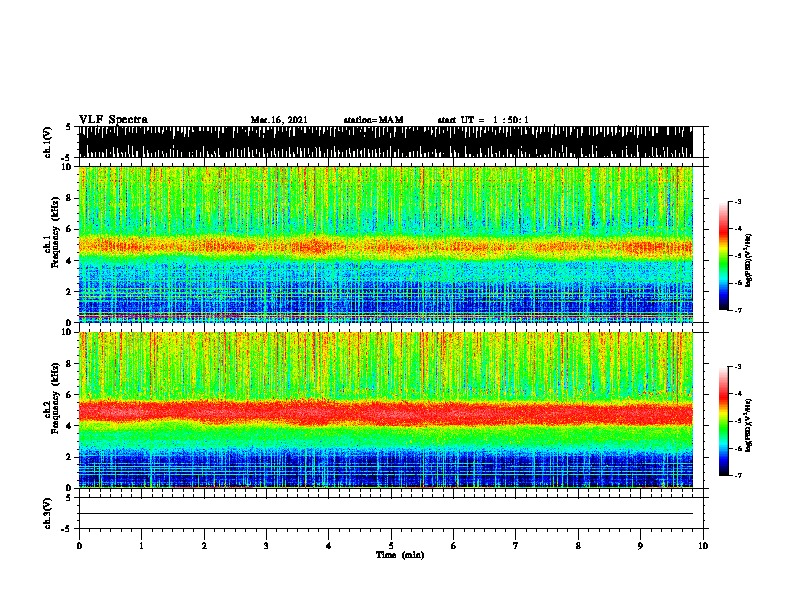Click tick label "6" on the Time axis
The image size is (792, 612).
click(453, 546)
